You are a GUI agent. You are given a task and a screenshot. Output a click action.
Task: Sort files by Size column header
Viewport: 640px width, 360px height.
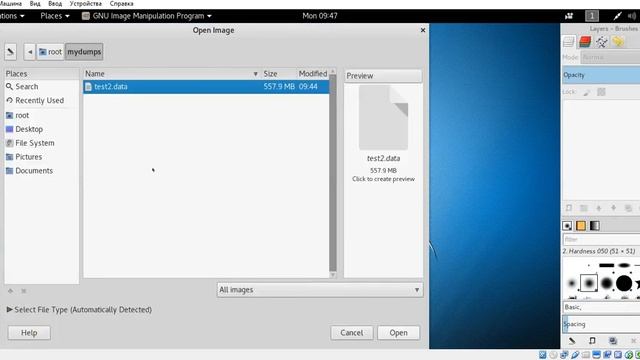(x=278, y=74)
